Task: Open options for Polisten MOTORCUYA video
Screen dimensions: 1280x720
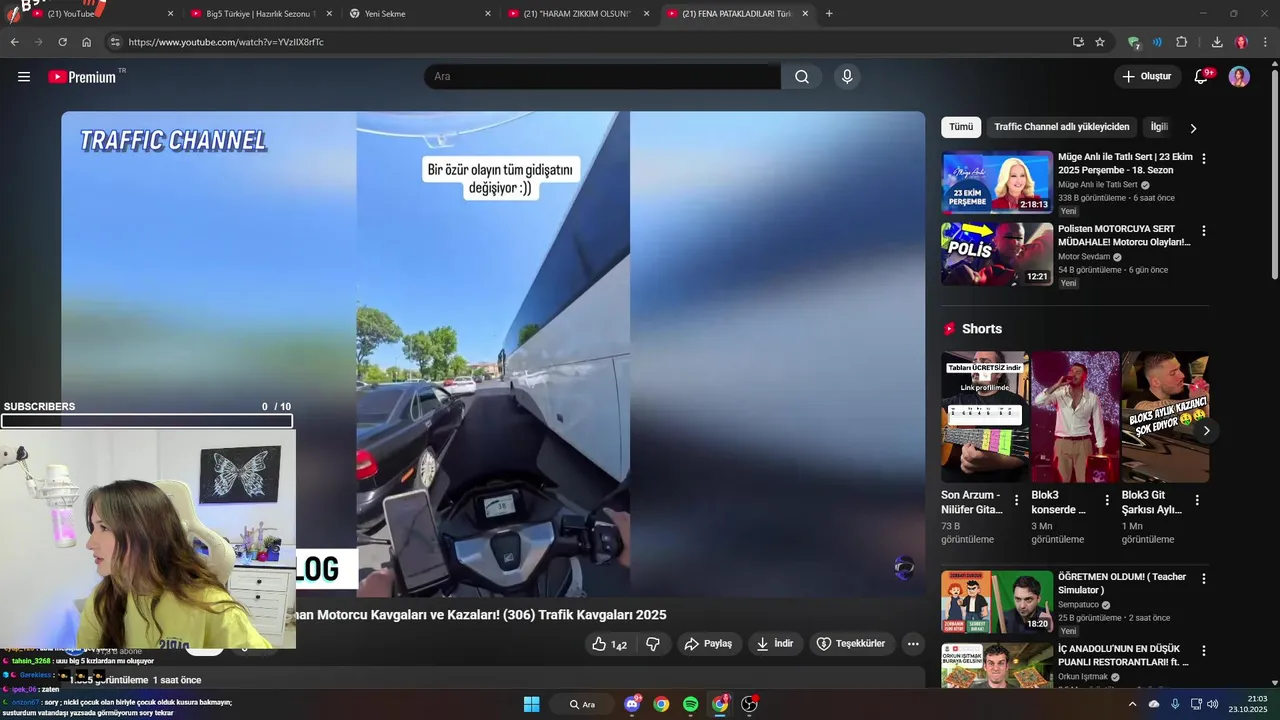Action: point(1203,231)
